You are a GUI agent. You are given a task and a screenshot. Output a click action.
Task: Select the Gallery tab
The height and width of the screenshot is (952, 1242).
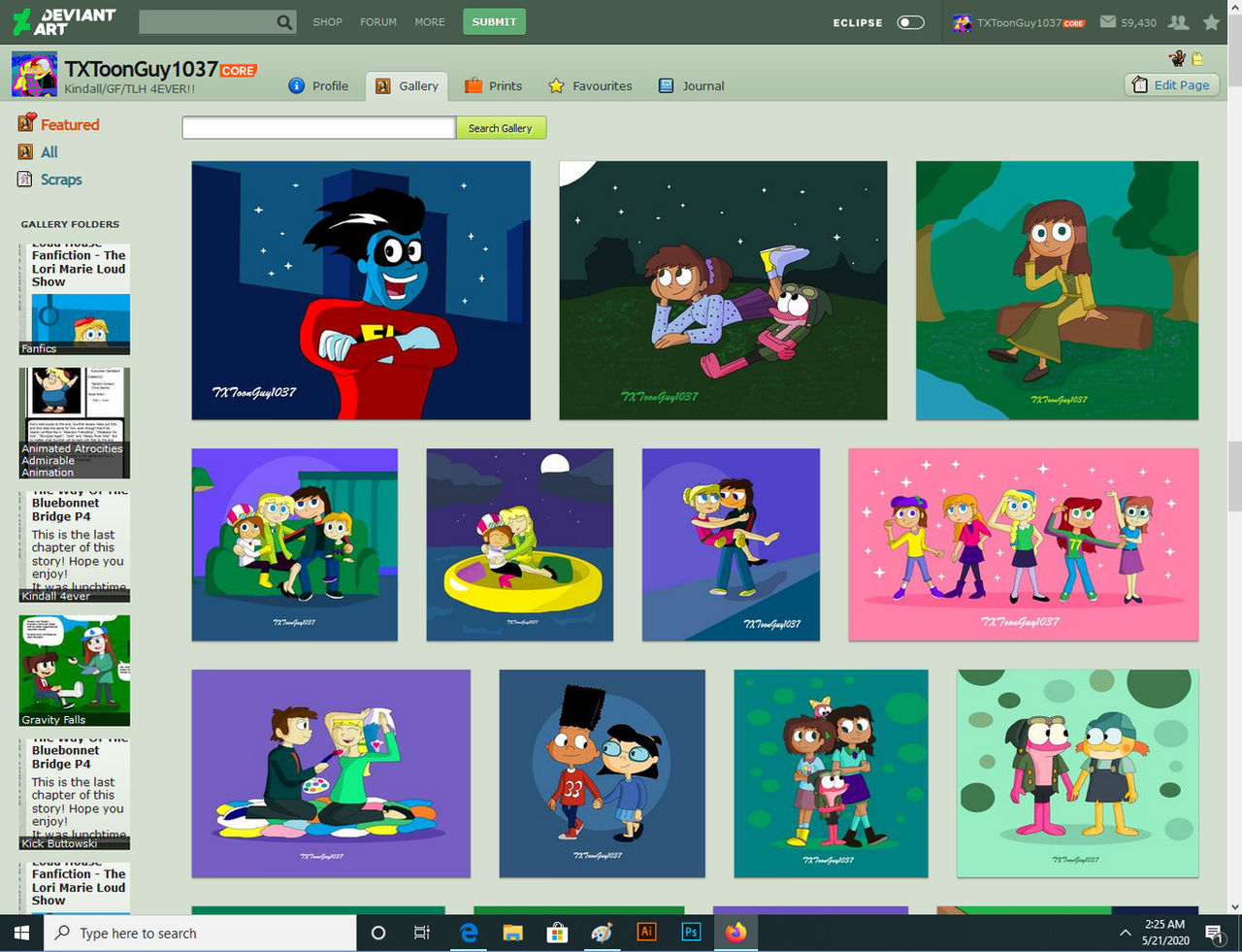point(407,85)
